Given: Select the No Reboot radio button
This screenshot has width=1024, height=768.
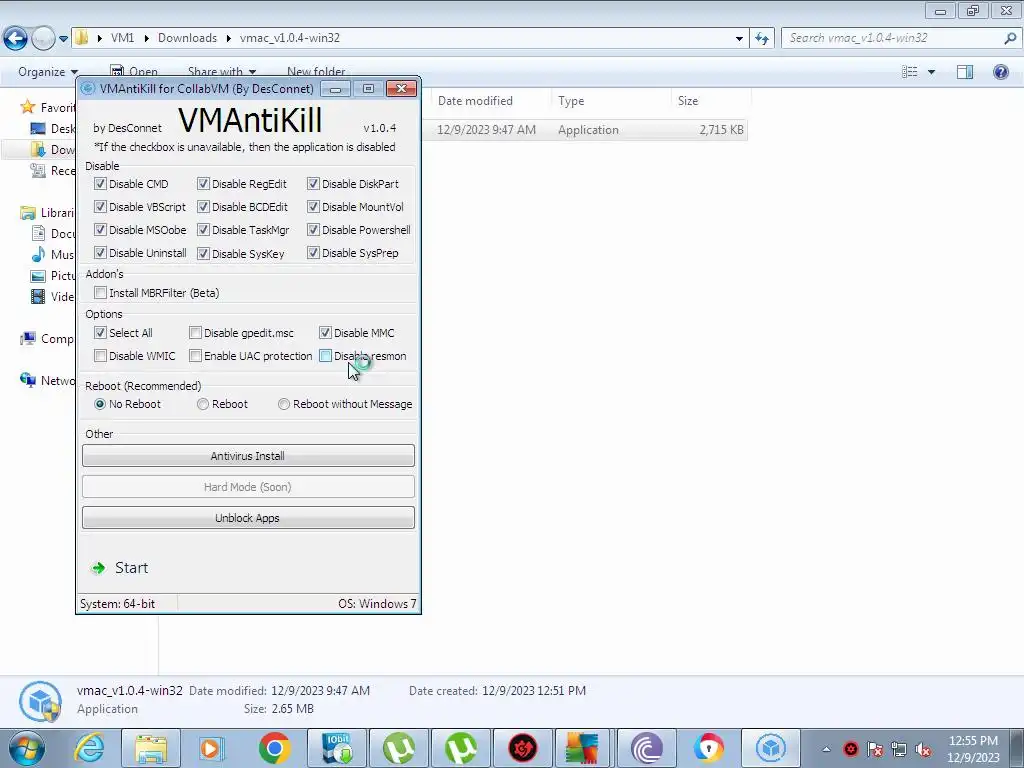Looking at the screenshot, I should 100,404.
